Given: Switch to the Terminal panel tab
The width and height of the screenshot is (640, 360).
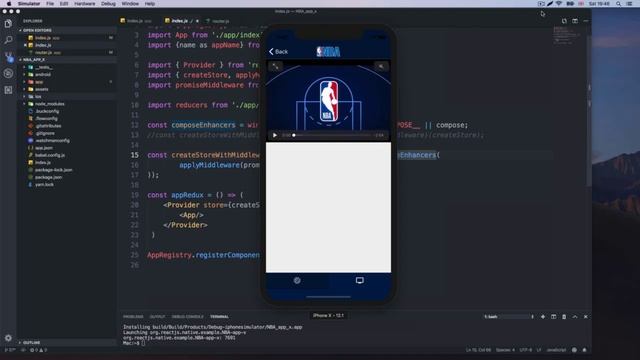Looking at the screenshot, I should (x=219, y=317).
